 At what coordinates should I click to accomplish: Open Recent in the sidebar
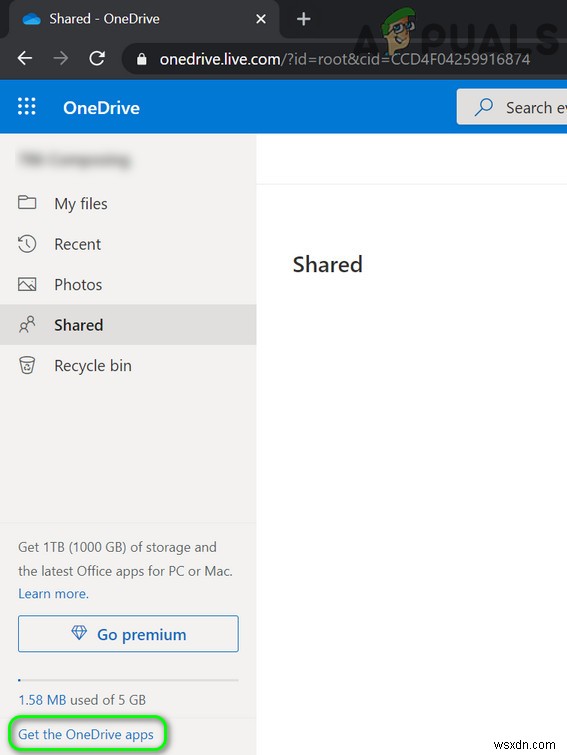click(128, 244)
